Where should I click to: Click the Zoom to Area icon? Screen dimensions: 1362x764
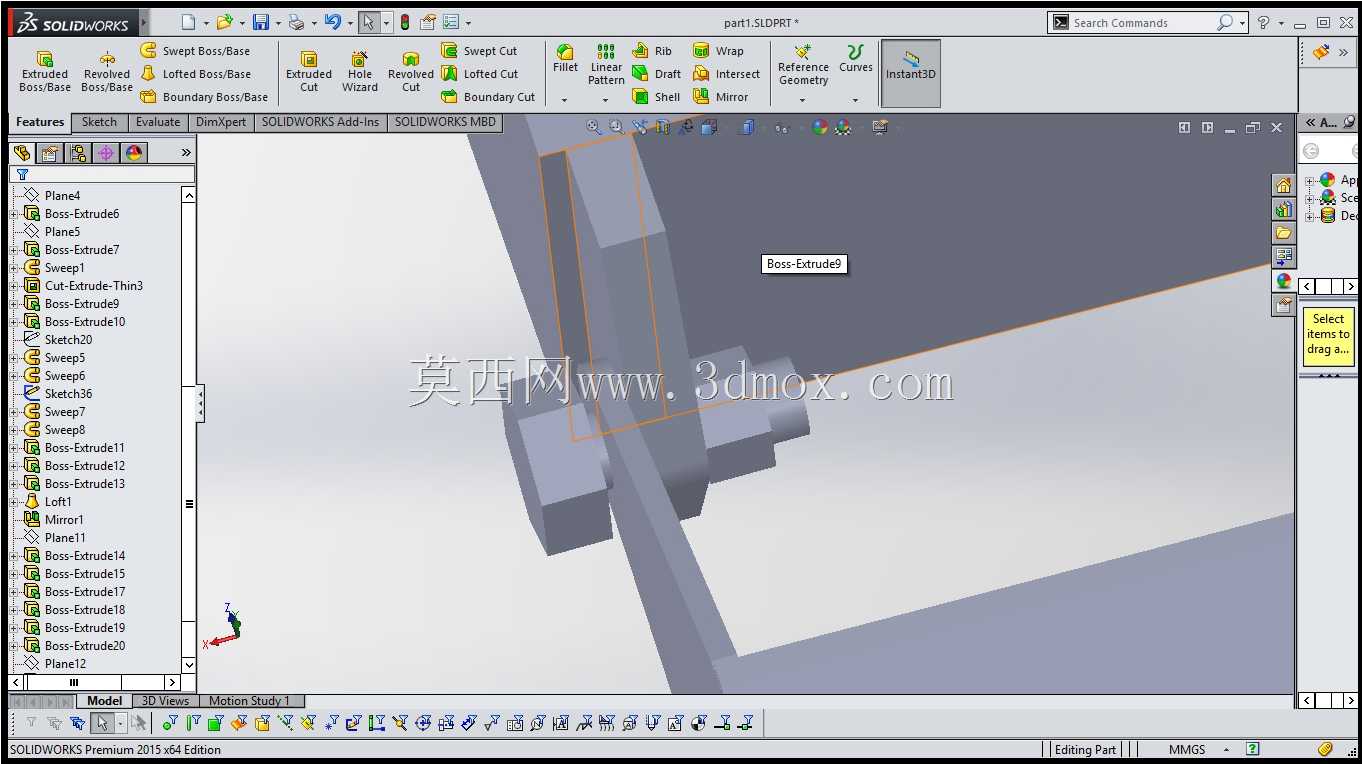tap(616, 127)
